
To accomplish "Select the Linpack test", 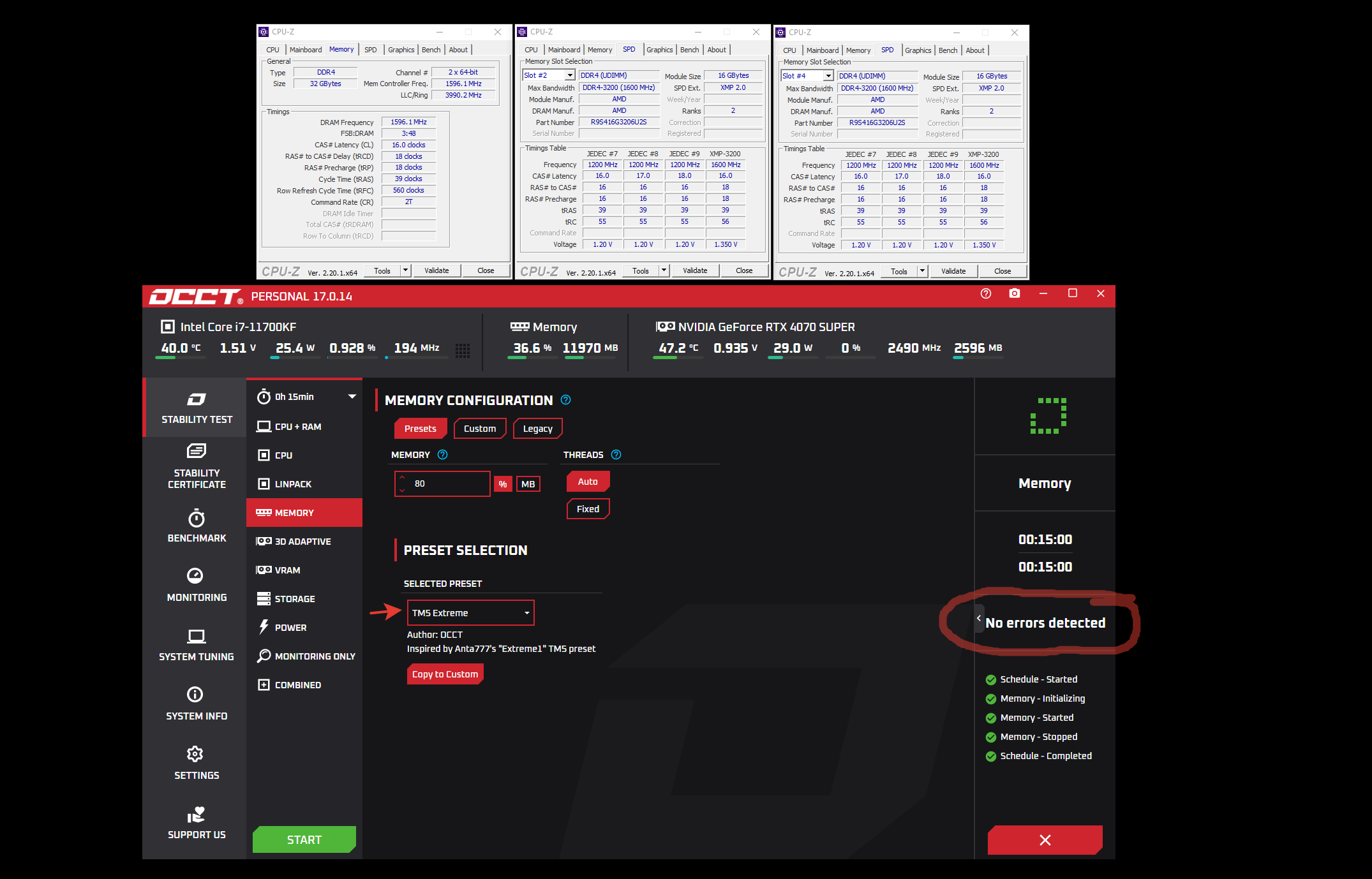I will click(304, 484).
